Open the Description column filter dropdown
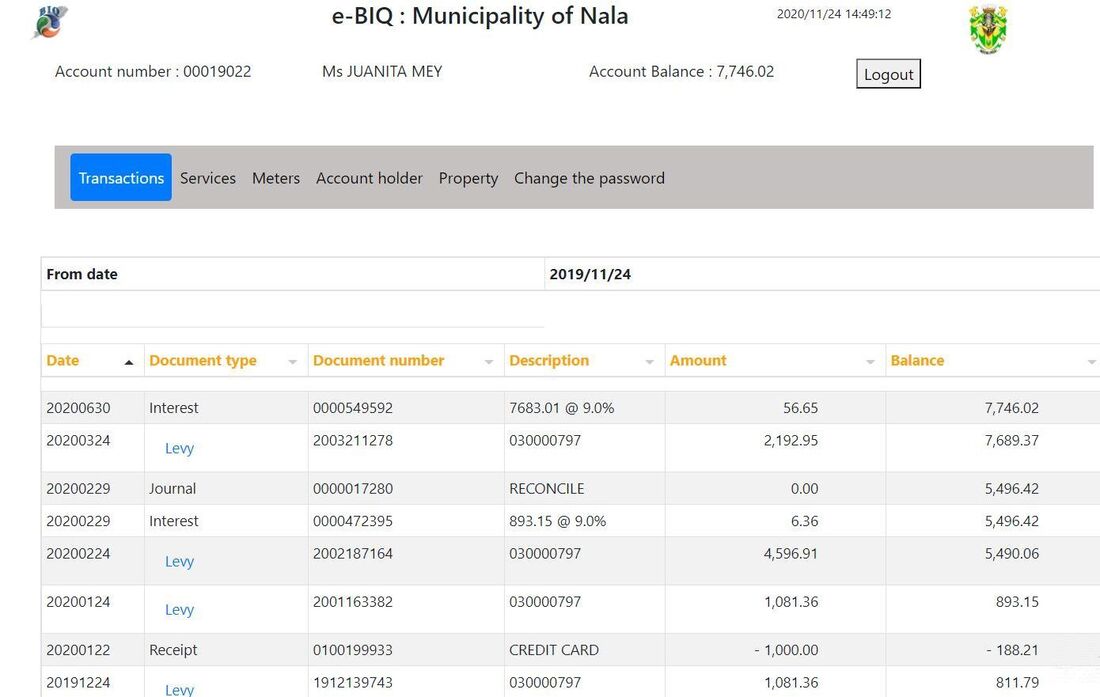The image size is (1100, 697). coord(650,362)
